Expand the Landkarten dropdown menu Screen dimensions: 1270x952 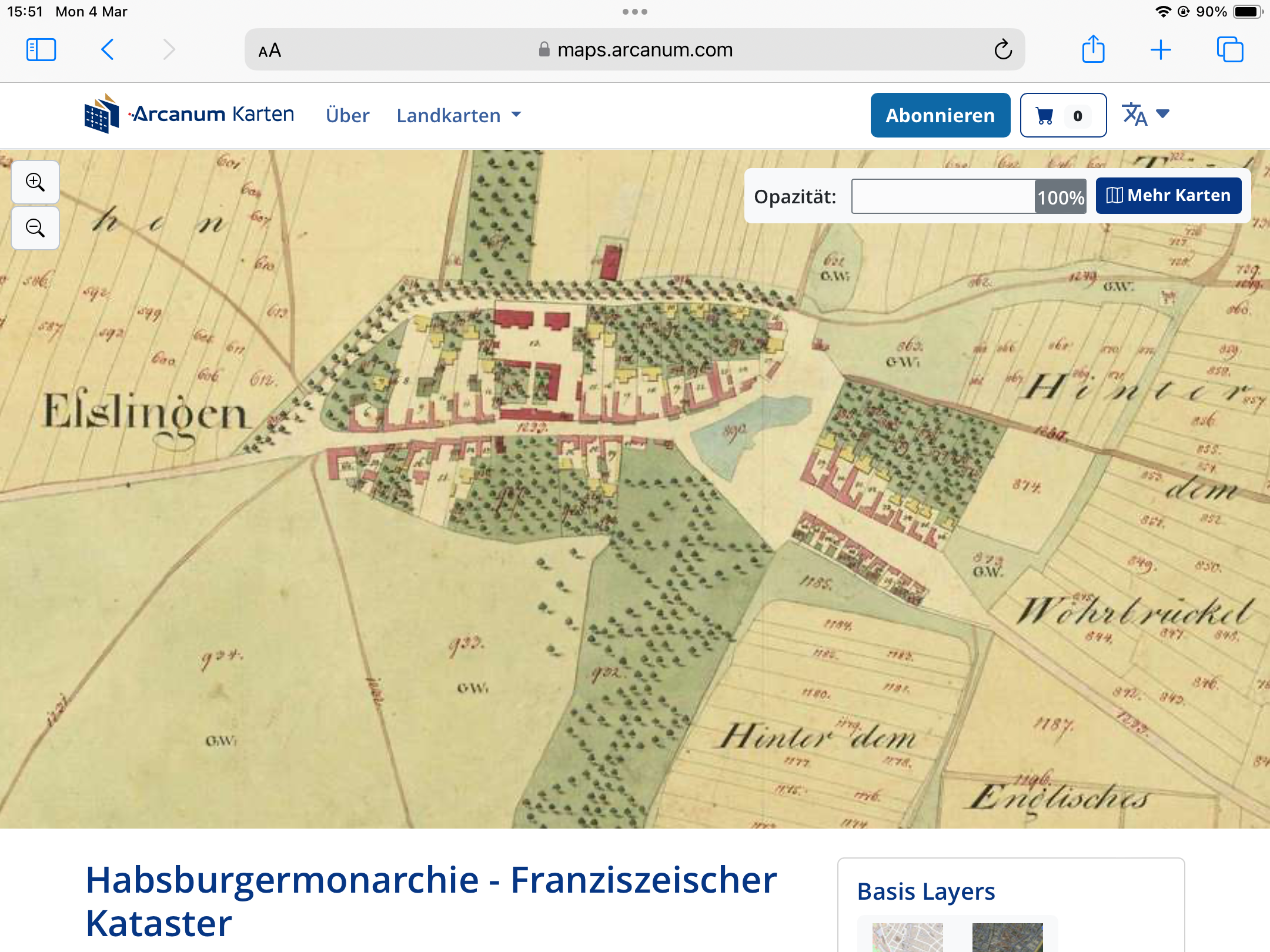click(459, 116)
